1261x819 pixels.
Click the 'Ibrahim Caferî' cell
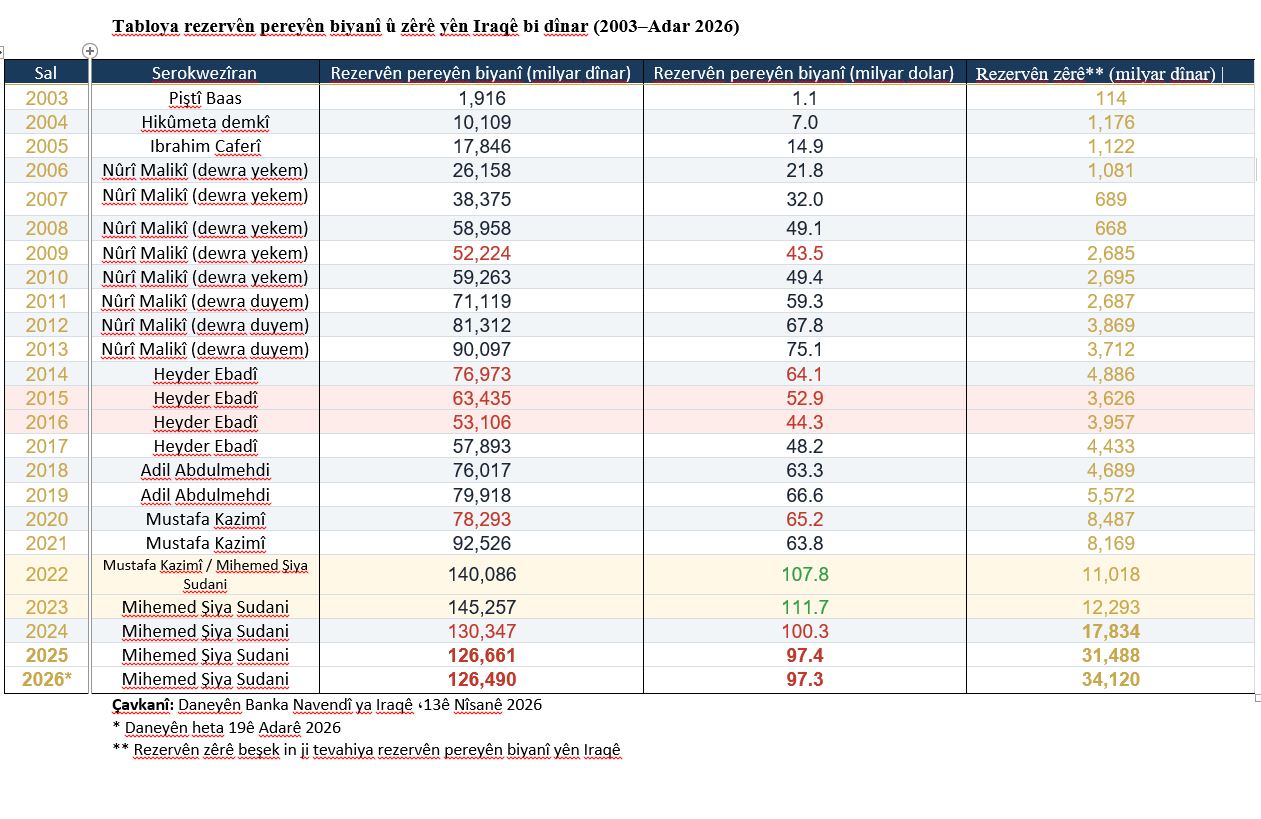point(205,146)
